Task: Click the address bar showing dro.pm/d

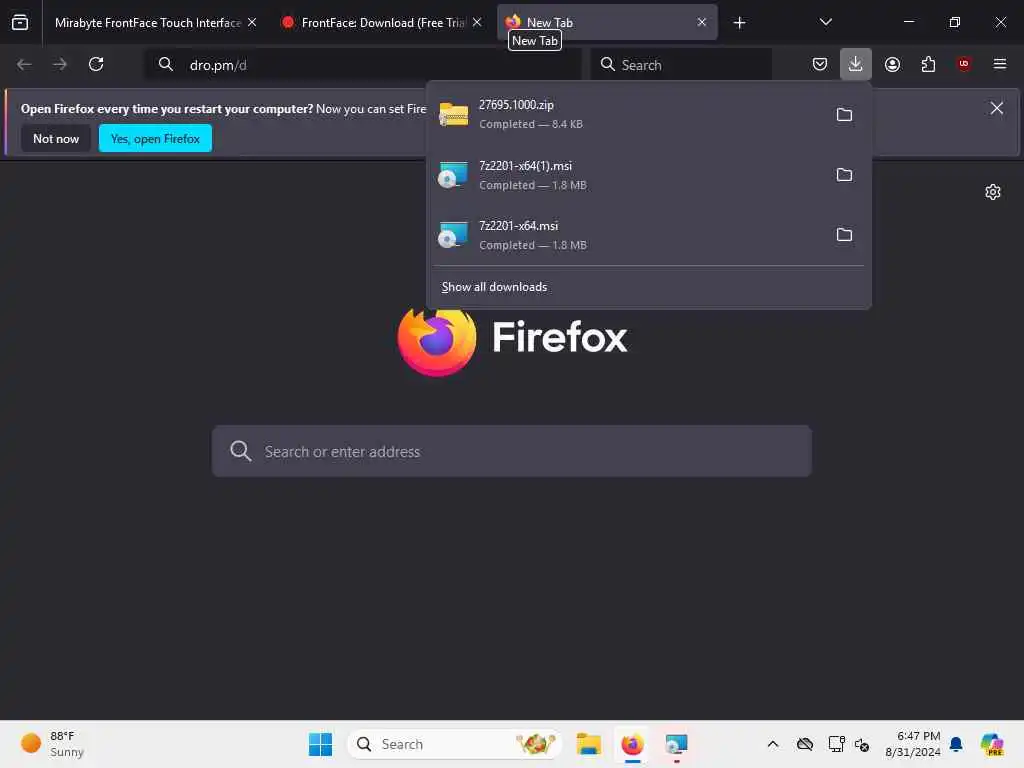Action: tap(362, 65)
